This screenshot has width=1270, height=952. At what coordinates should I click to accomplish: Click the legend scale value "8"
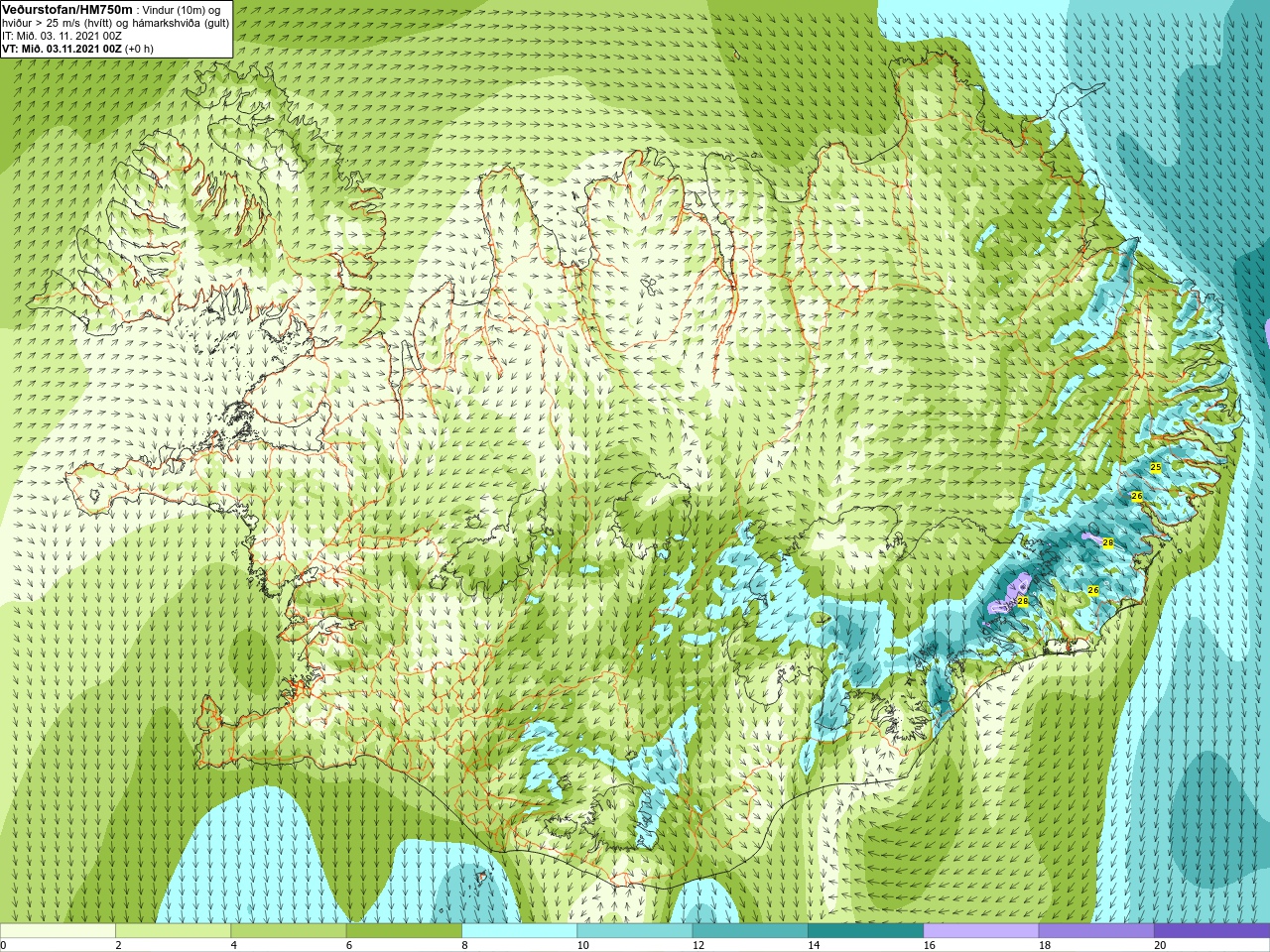464,945
